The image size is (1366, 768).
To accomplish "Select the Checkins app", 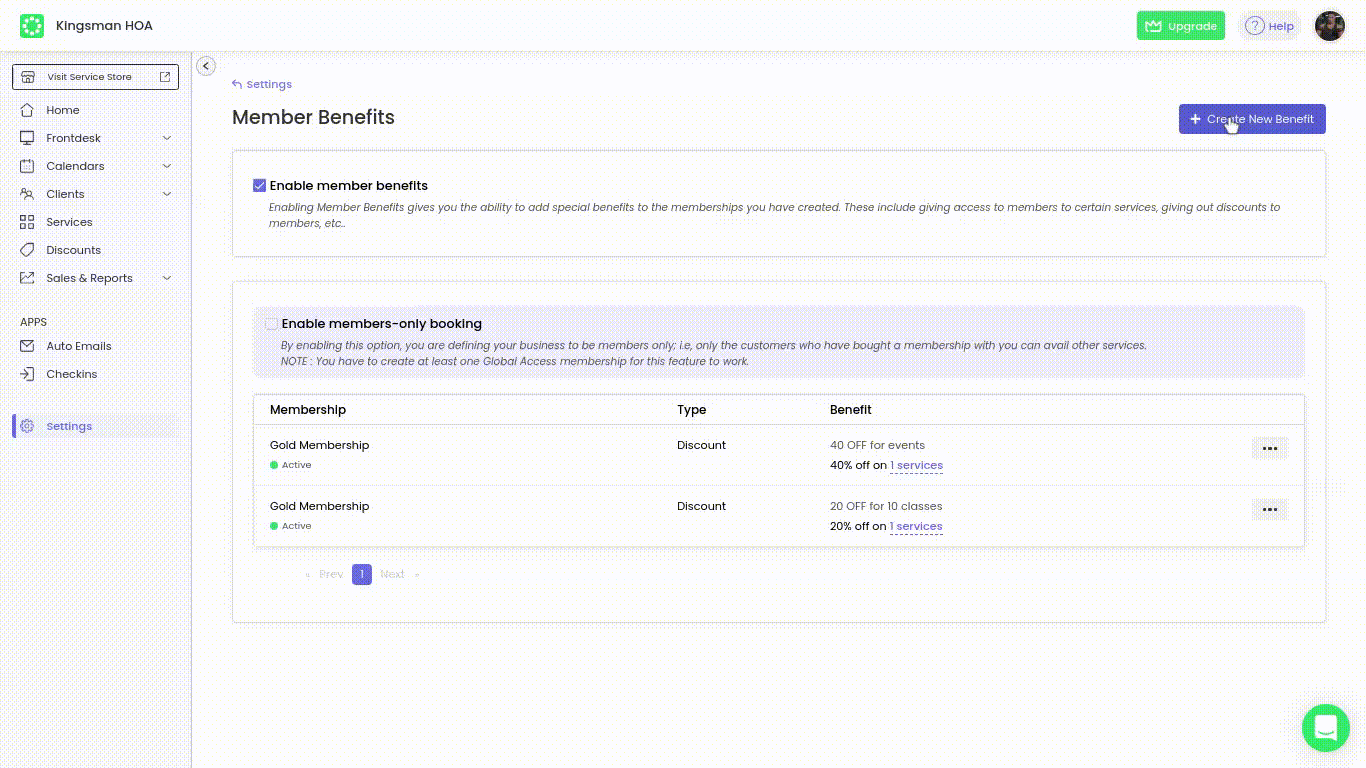I will (x=71, y=374).
